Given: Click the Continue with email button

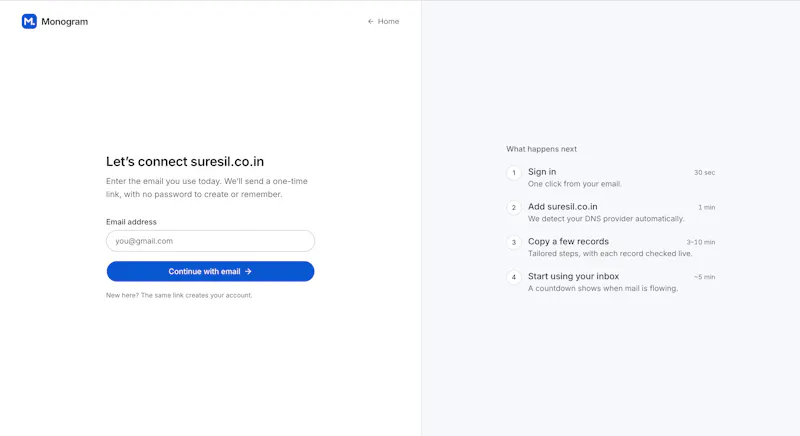Looking at the screenshot, I should click(210, 271).
